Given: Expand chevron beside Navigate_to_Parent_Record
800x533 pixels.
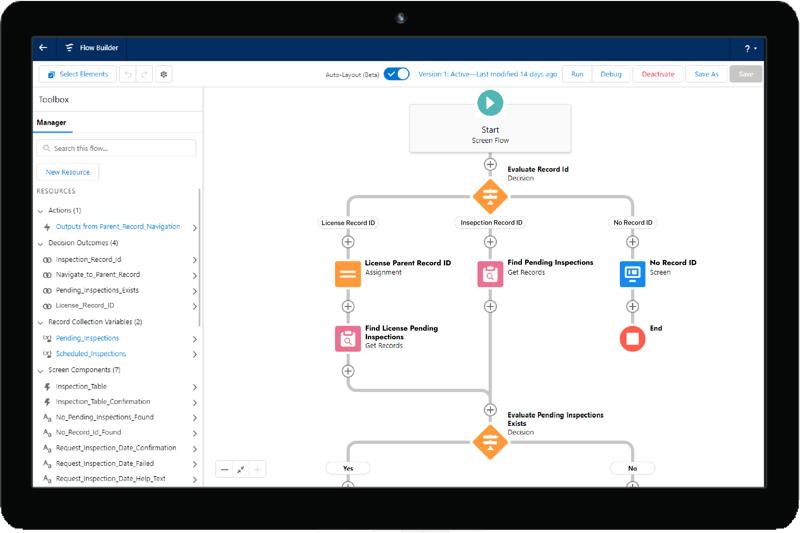Looking at the screenshot, I should [194, 275].
